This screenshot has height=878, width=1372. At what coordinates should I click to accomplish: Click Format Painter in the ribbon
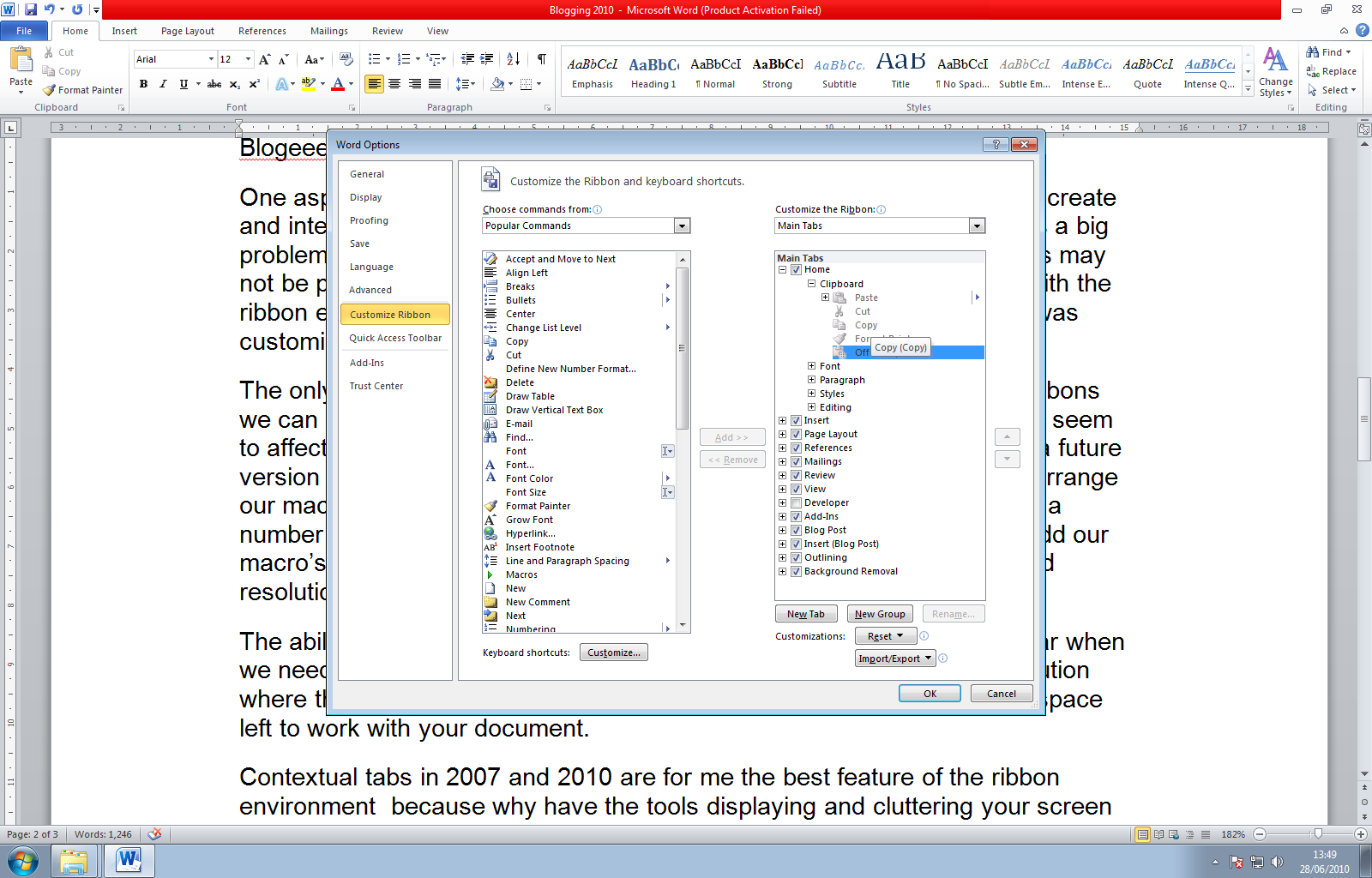(83, 90)
